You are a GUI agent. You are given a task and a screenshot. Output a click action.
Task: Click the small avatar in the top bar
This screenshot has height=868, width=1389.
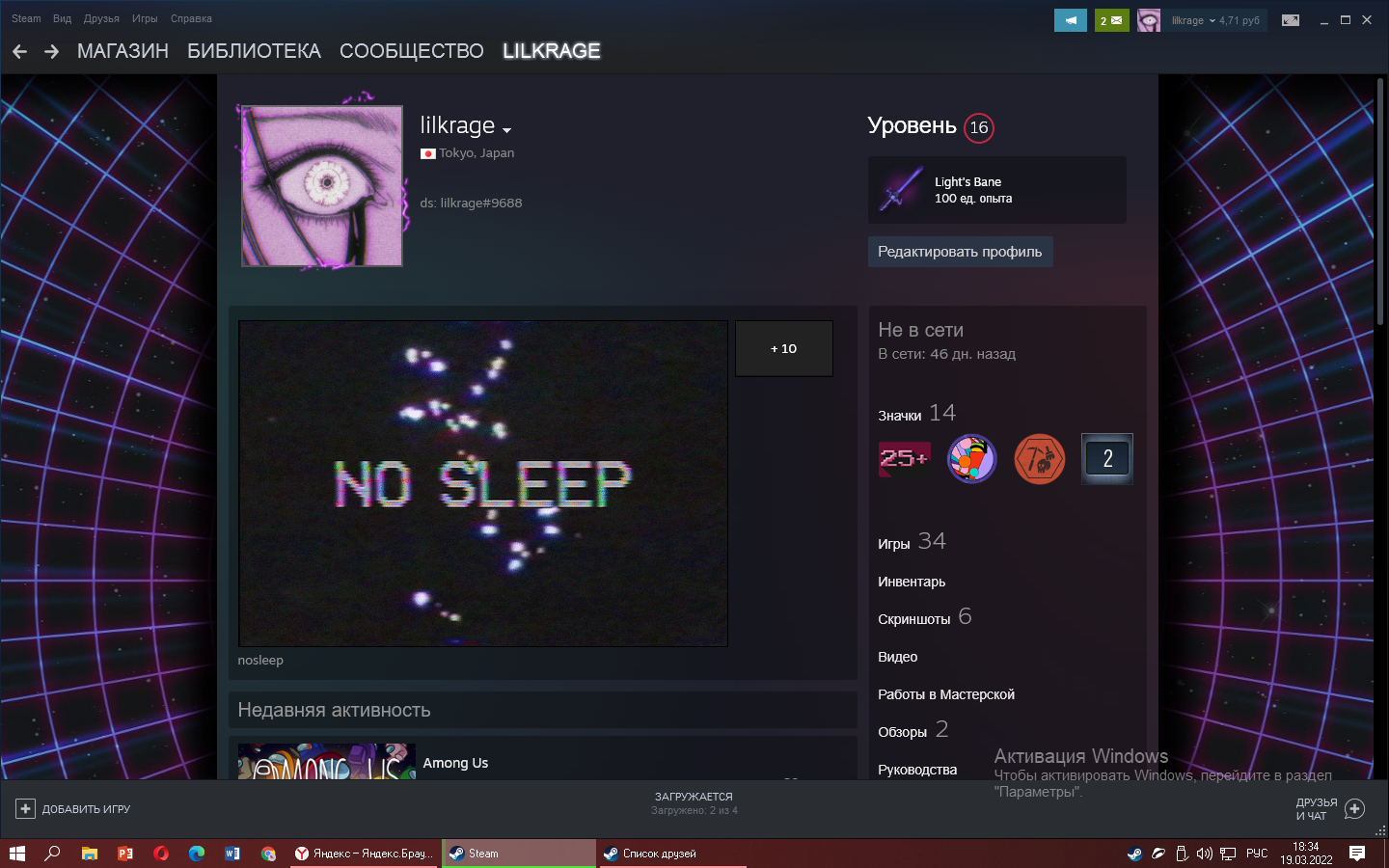click(x=1149, y=20)
